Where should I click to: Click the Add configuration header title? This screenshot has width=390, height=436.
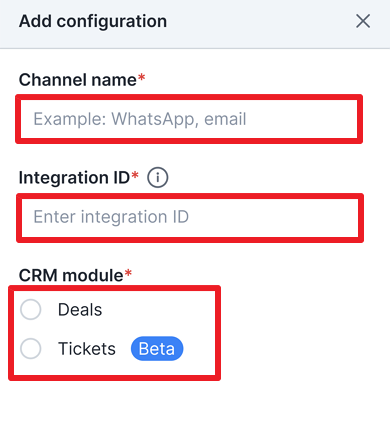93,21
